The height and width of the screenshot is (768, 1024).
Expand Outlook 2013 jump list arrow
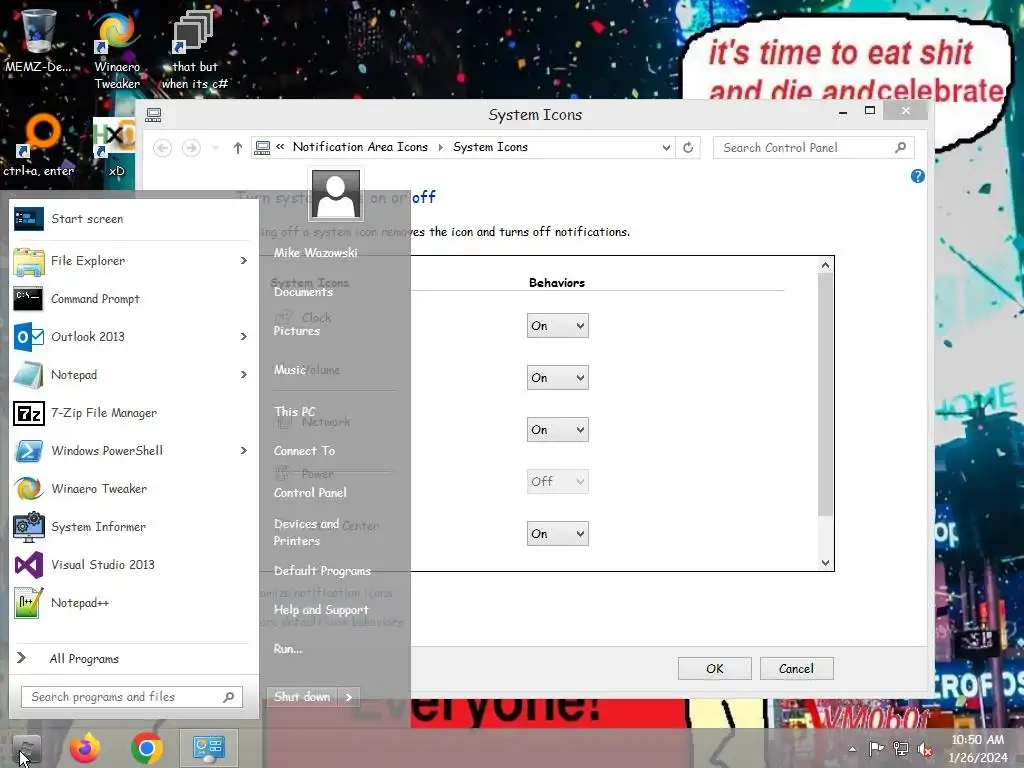244,336
